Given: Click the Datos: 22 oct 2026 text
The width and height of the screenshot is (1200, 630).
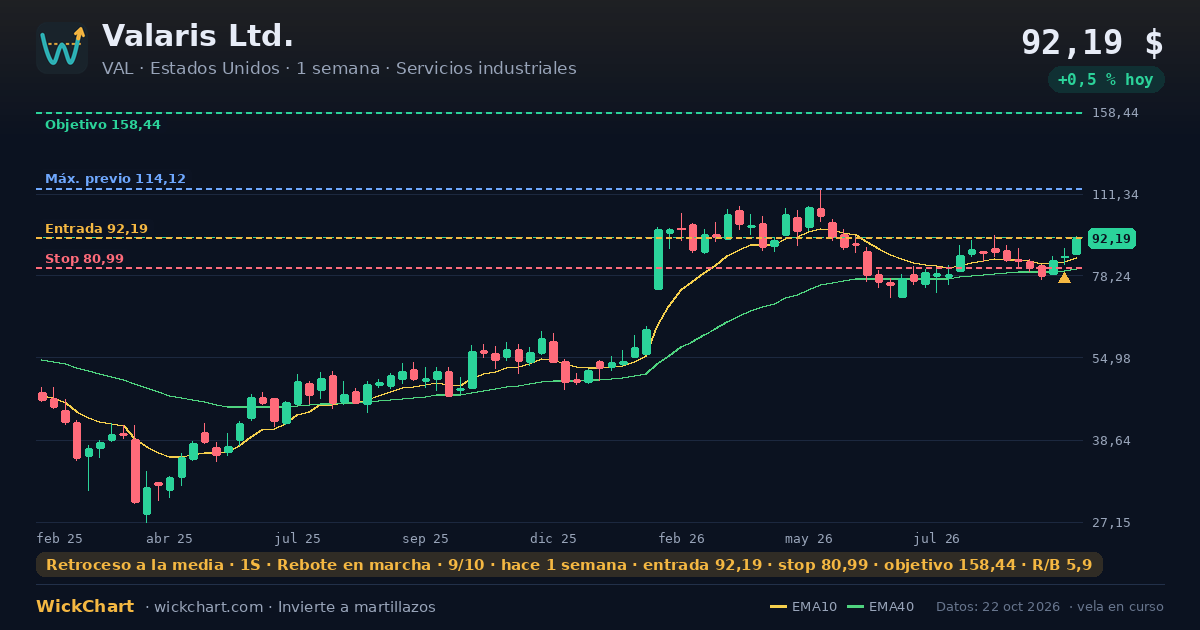Looking at the screenshot, I should pyautogui.click(x=1000, y=607).
